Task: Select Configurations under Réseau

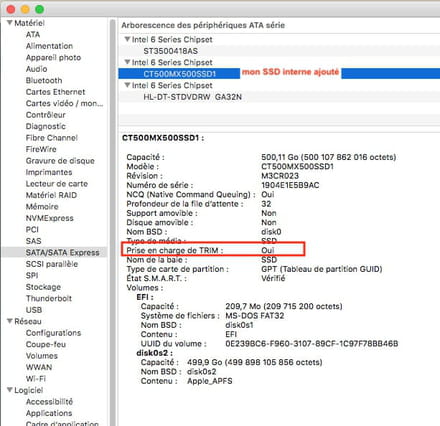Action: click(x=53, y=333)
